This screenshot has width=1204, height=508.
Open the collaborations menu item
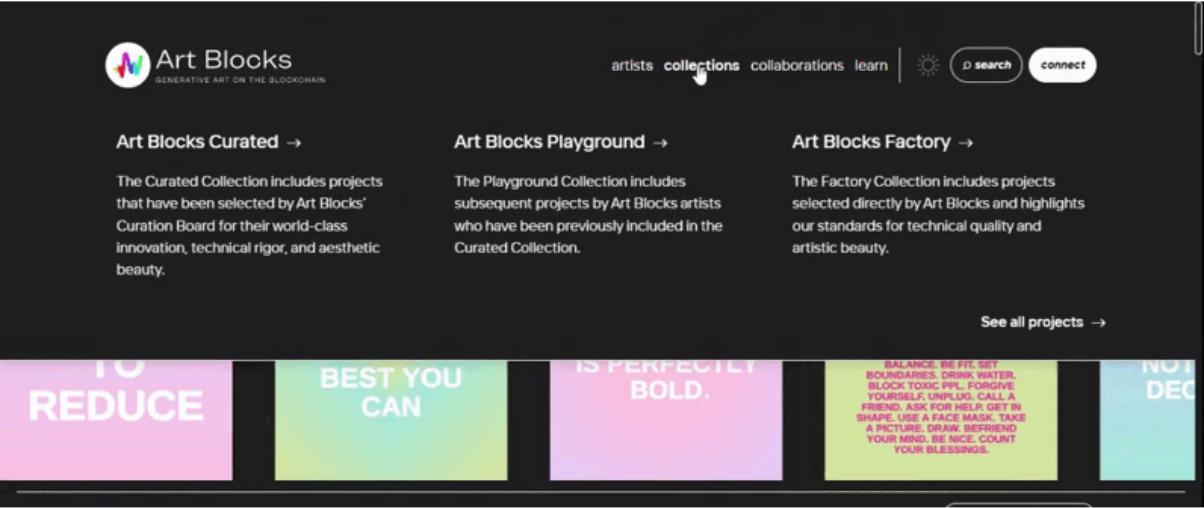coord(797,65)
